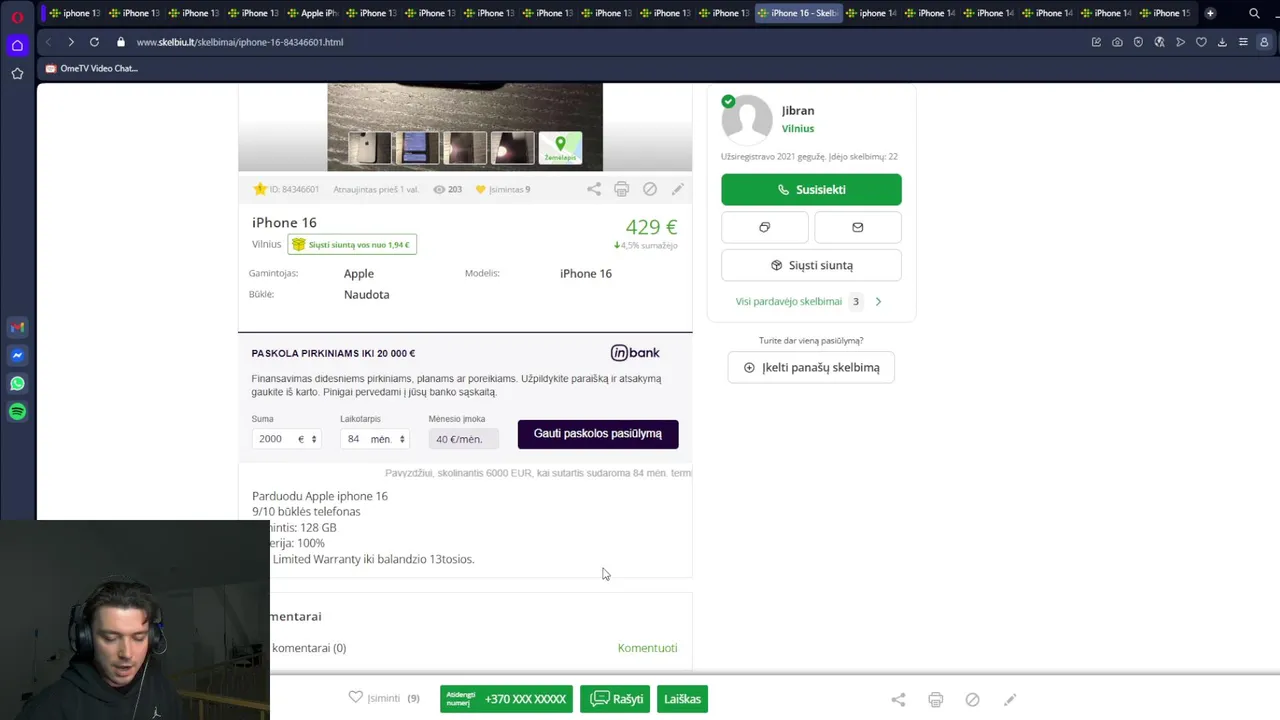Switch to the first lowercase iphone 13 tab
Image resolution: width=1280 pixels, height=720 pixels.
(75, 13)
